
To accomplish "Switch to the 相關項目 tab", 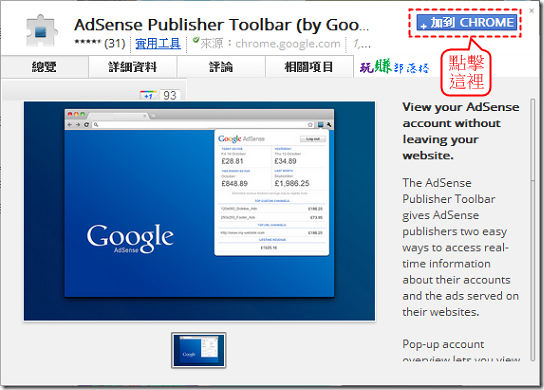I will [309, 67].
